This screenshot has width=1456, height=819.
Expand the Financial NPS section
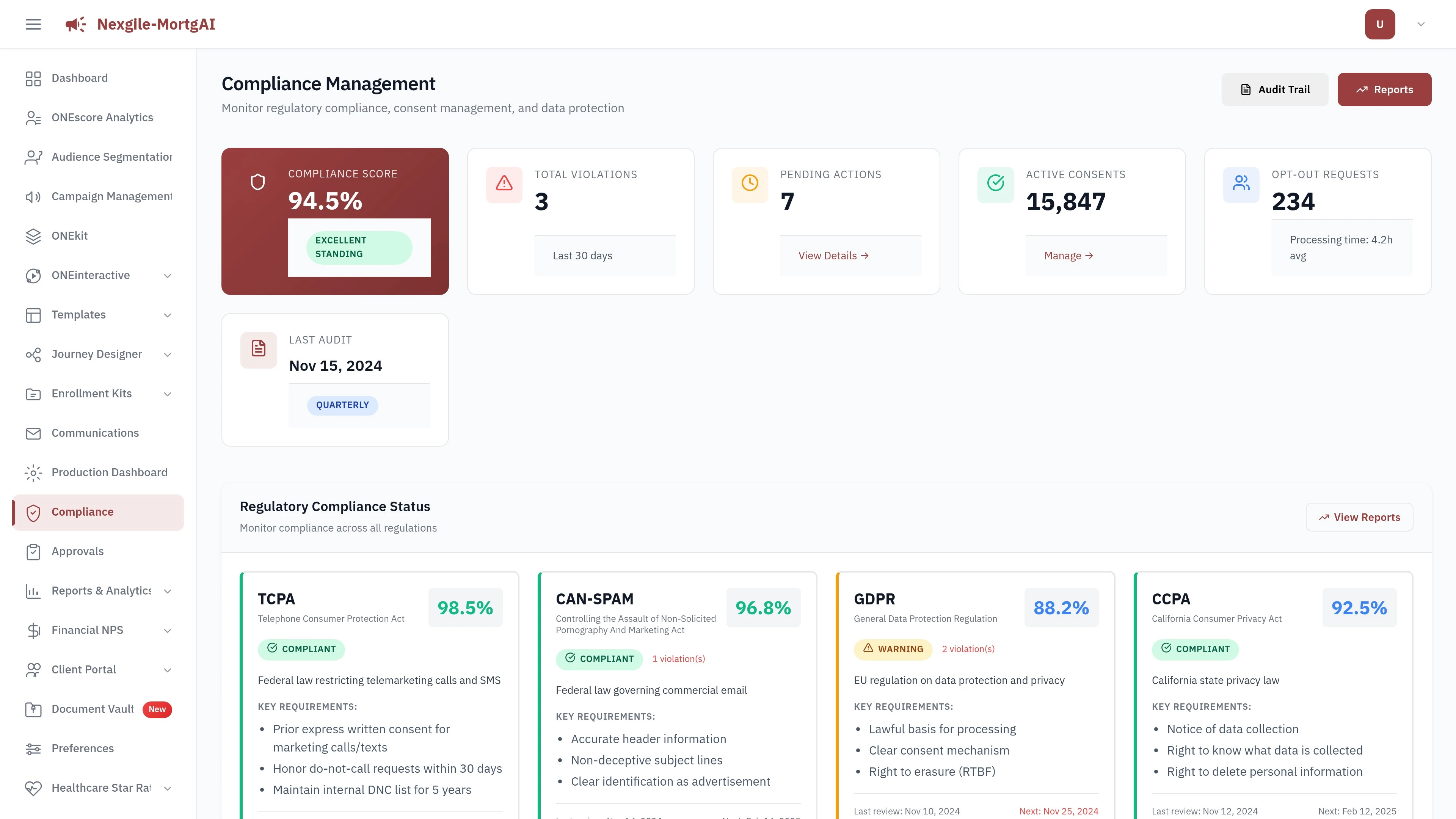click(167, 630)
